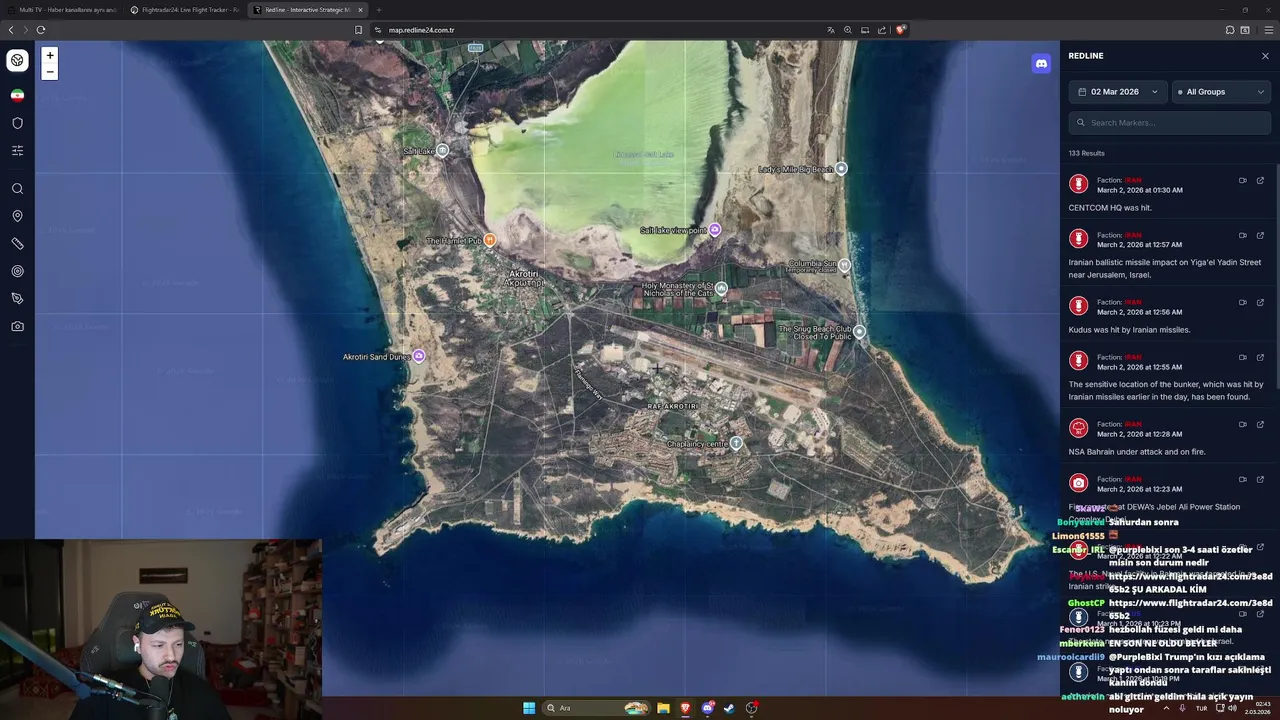Switch to the Multi TV browser tab
The width and height of the screenshot is (1280, 720).
click(62, 10)
